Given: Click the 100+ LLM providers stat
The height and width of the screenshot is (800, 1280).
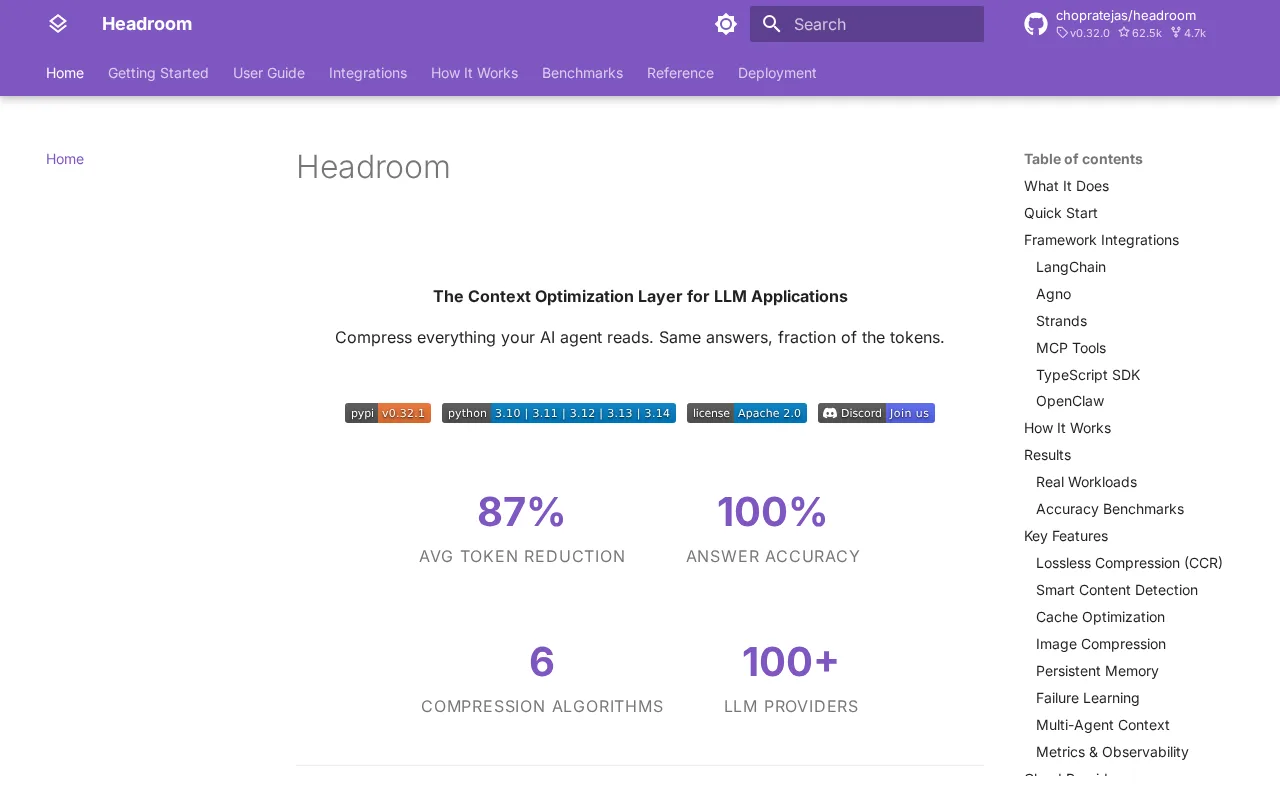Looking at the screenshot, I should coord(791,678).
